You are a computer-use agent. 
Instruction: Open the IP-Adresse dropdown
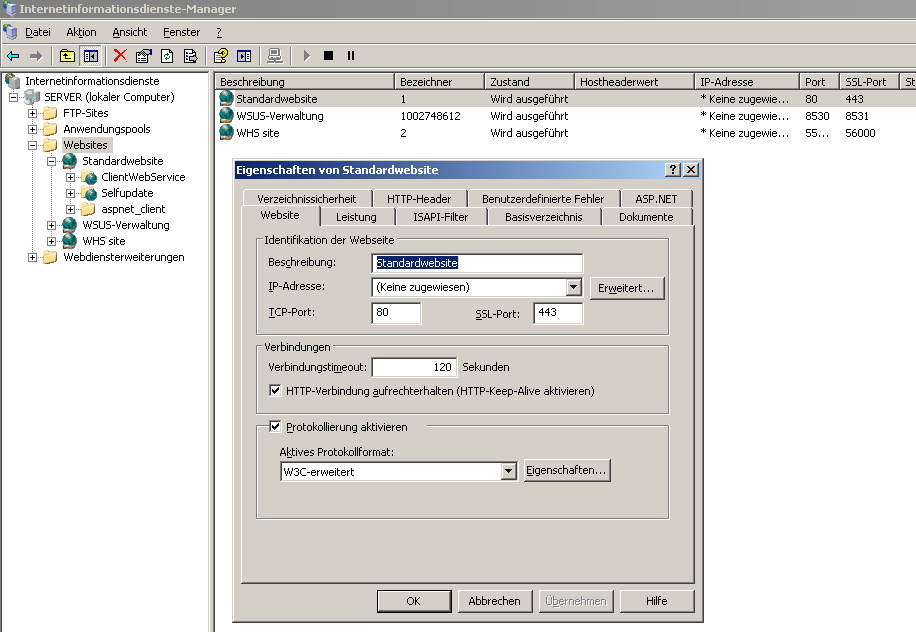[x=573, y=288]
